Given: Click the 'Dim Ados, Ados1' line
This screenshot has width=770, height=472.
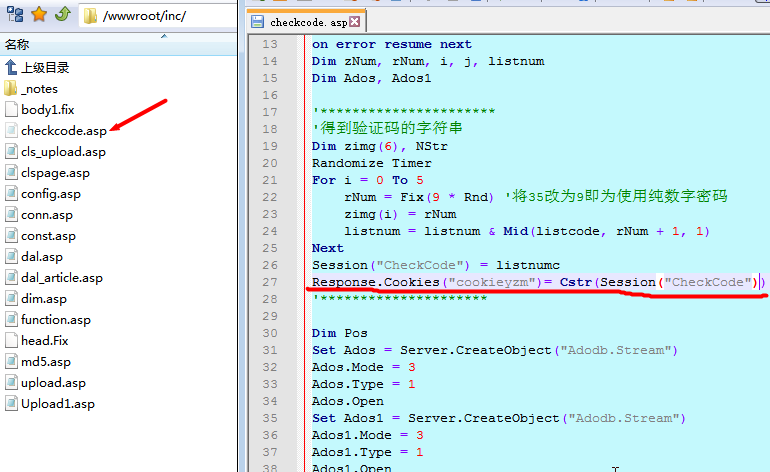Looking at the screenshot, I should pos(372,78).
